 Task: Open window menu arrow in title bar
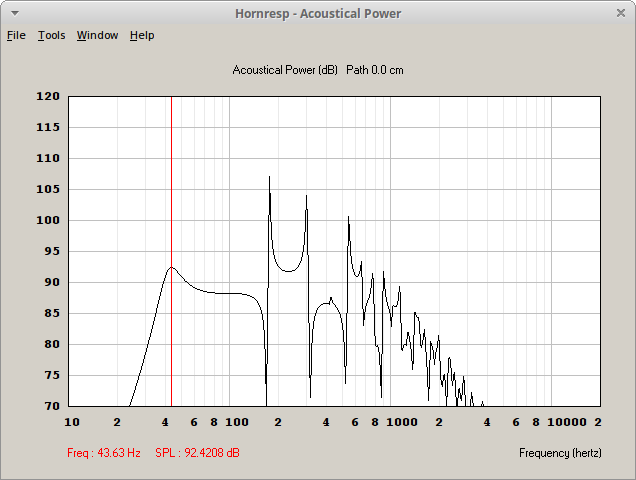pyautogui.click(x=15, y=13)
